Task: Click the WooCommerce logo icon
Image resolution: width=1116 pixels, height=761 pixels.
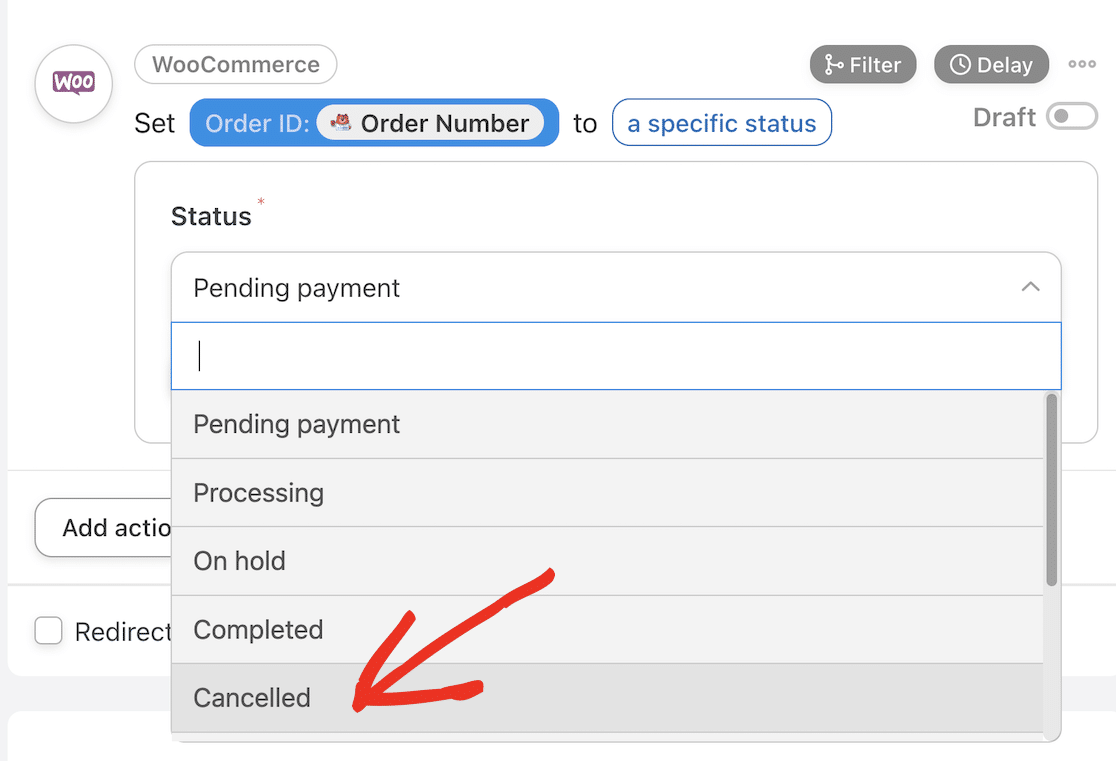Action: click(x=73, y=83)
